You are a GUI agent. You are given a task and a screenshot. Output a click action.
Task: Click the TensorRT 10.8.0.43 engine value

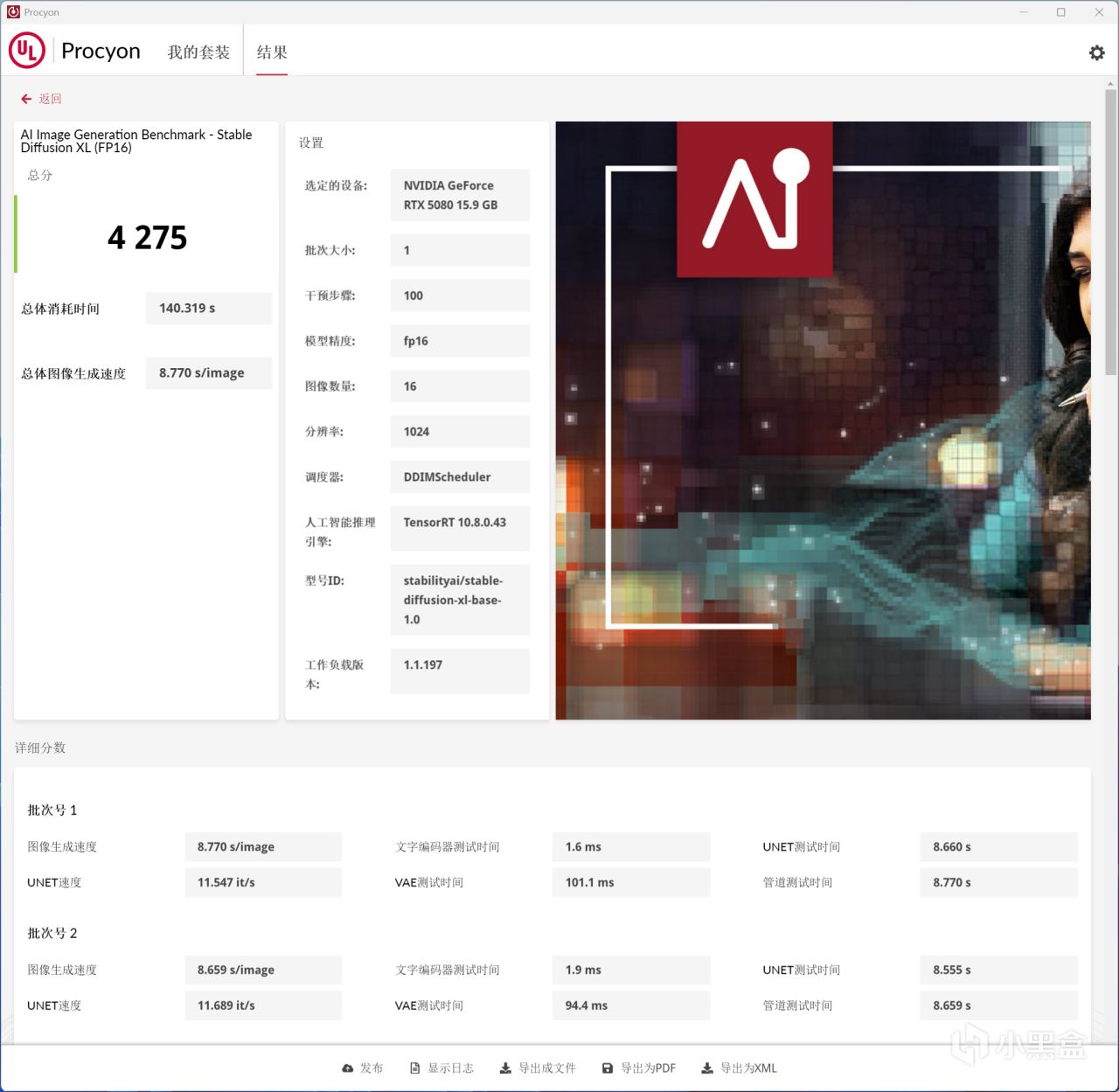(460, 528)
